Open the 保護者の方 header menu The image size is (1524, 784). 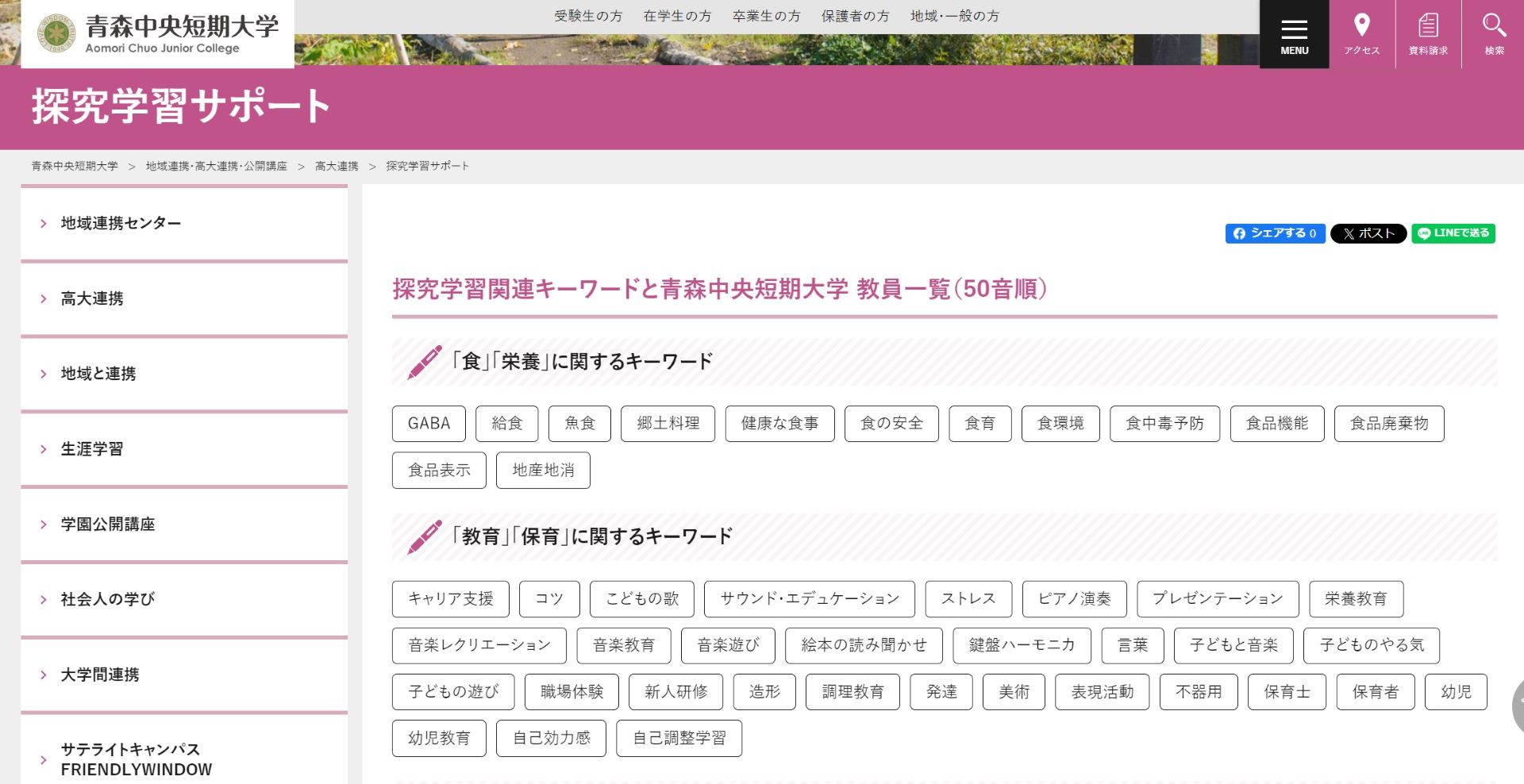tap(855, 16)
